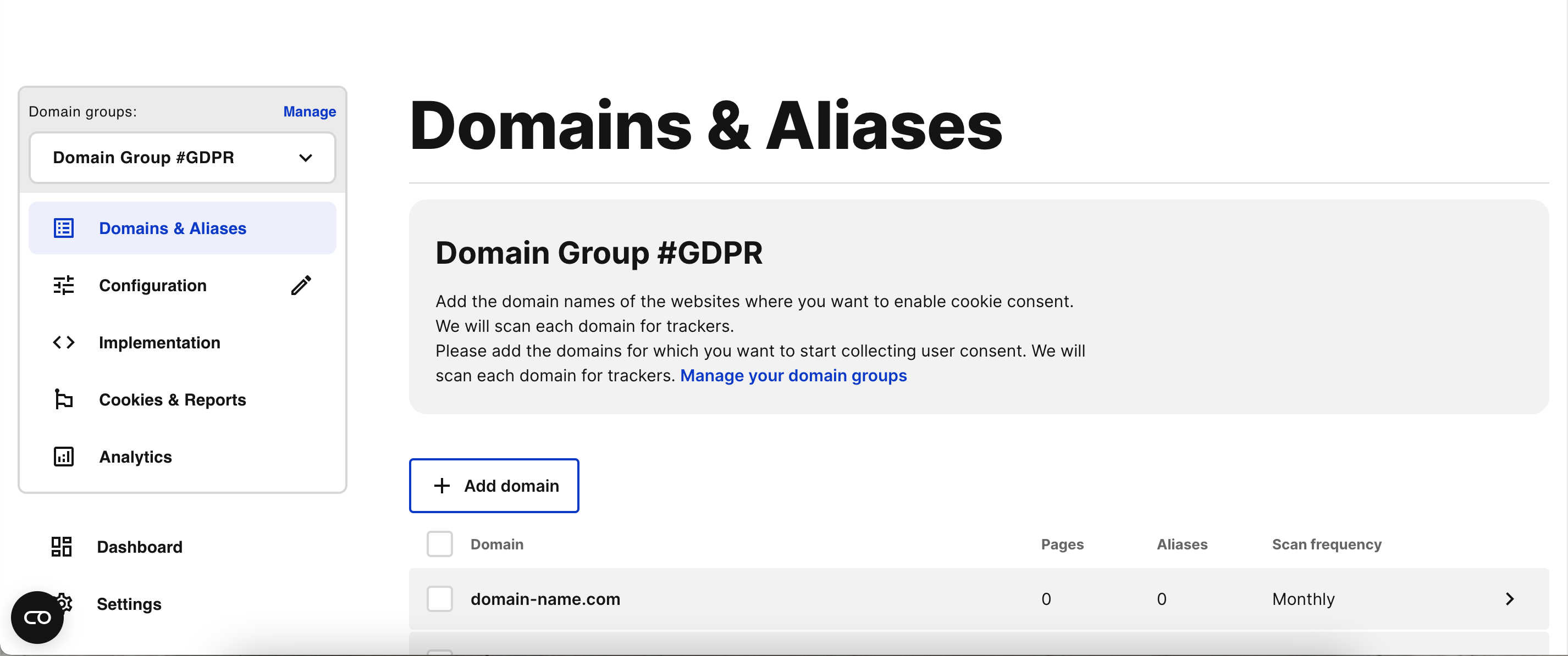The image size is (1568, 656).
Task: Click the plus icon in Add domain
Action: coord(442,486)
